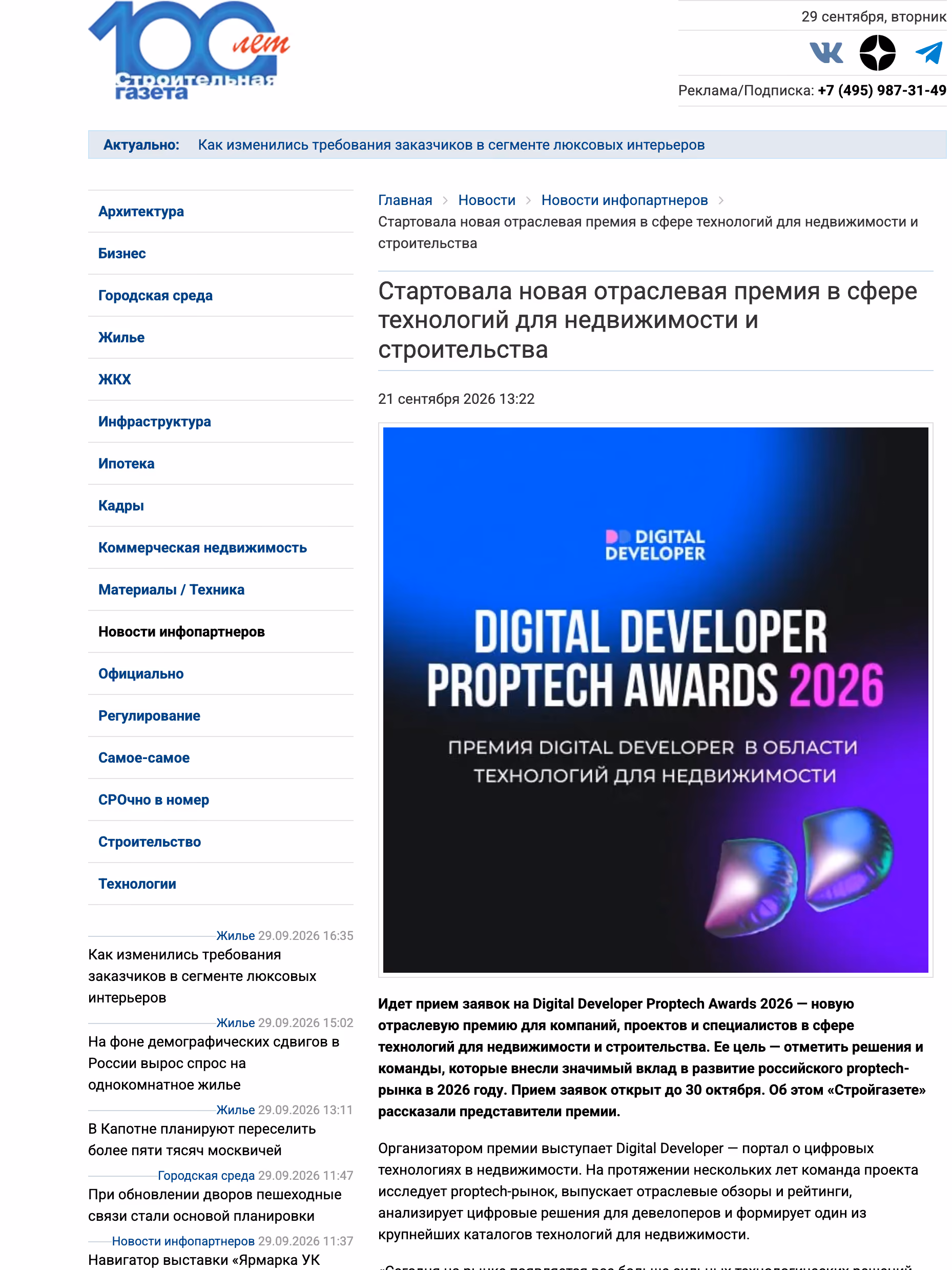Open the sidebar news about люксовых интерьеров
The image size is (952, 1270).
(202, 975)
